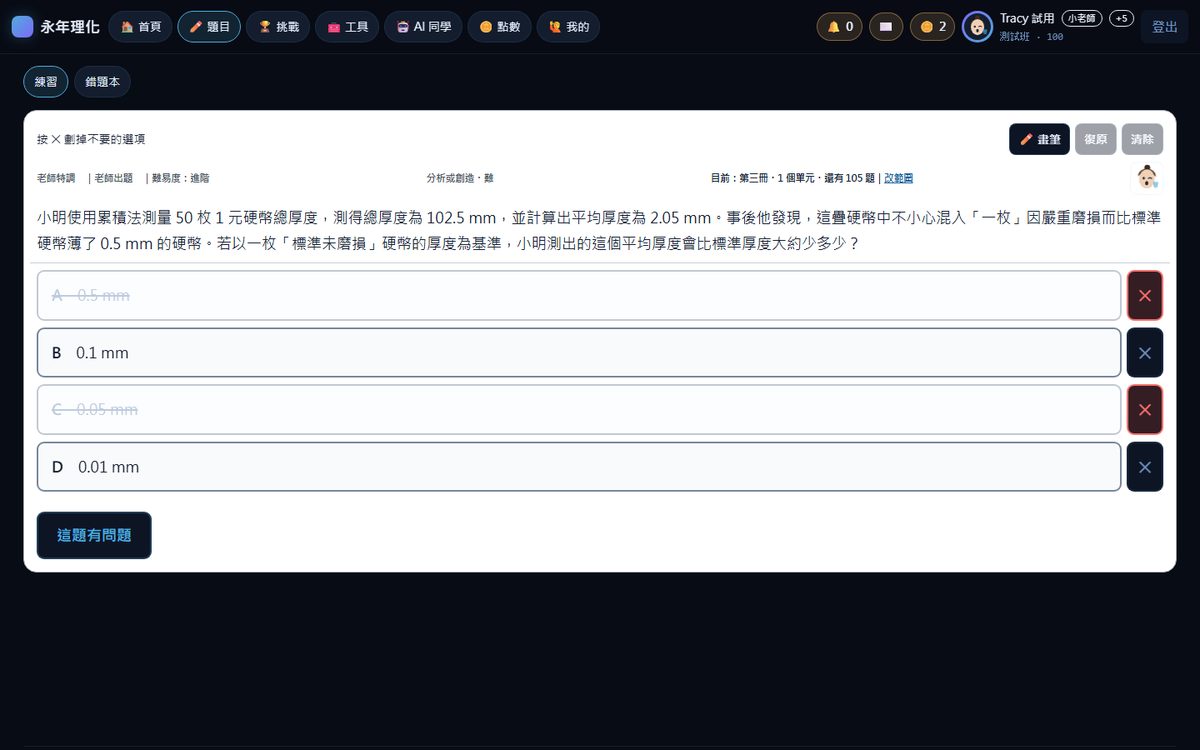Open the mail envelope icon
Image resolution: width=1200 pixels, height=750 pixels.
886,27
